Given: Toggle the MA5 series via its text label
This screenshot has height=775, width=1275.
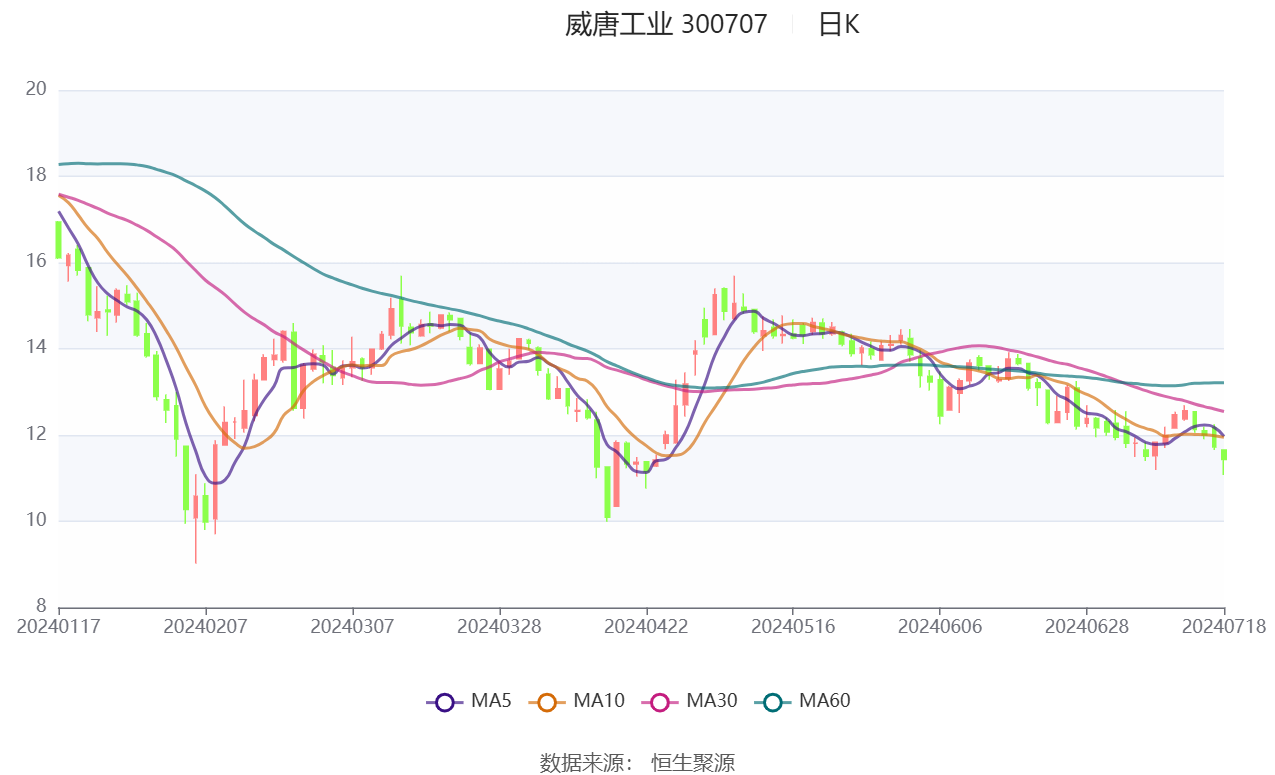Looking at the screenshot, I should (x=490, y=701).
